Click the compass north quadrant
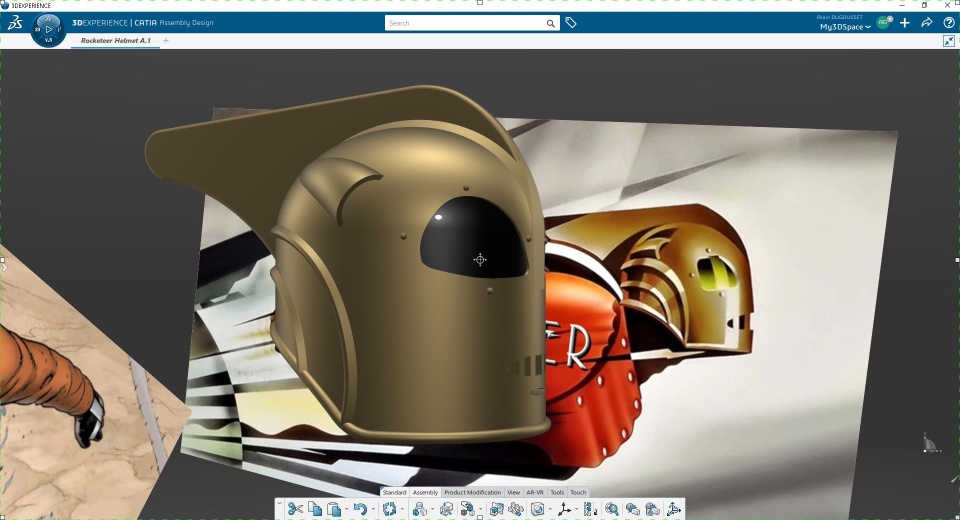960x520 pixels. click(x=48, y=18)
